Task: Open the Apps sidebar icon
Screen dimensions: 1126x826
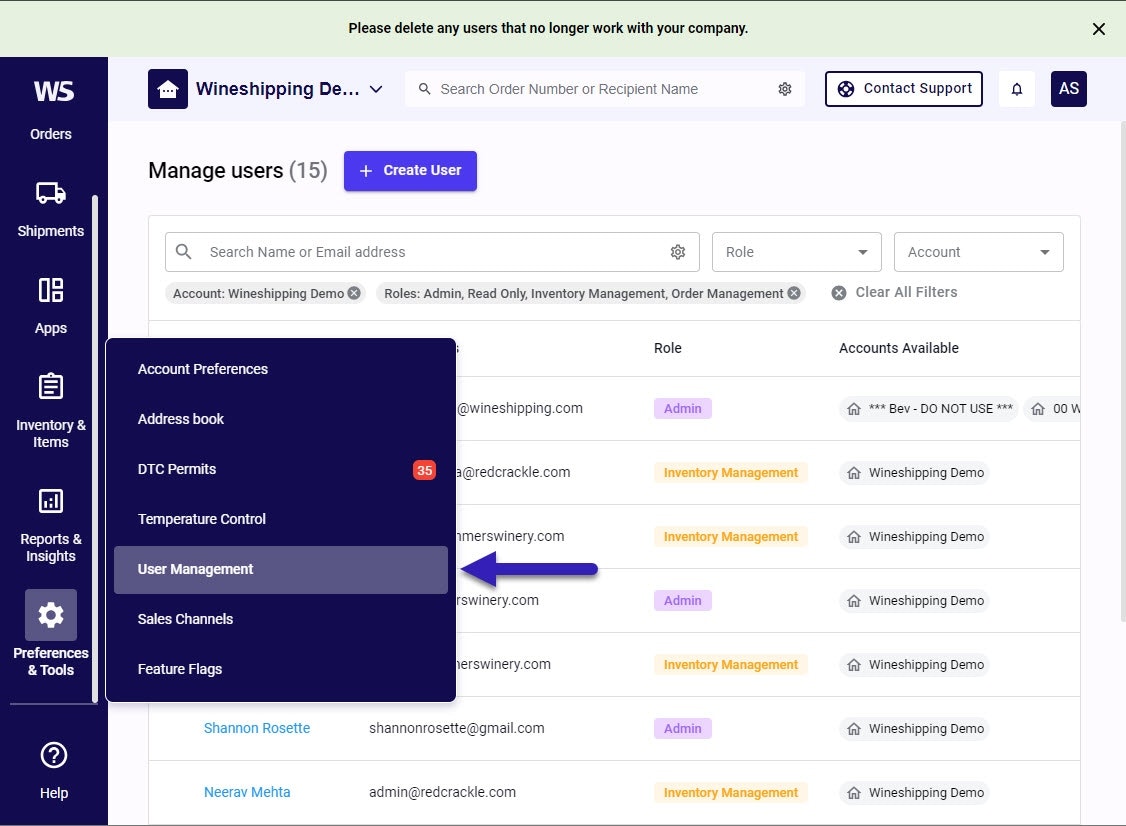Action: (51, 290)
